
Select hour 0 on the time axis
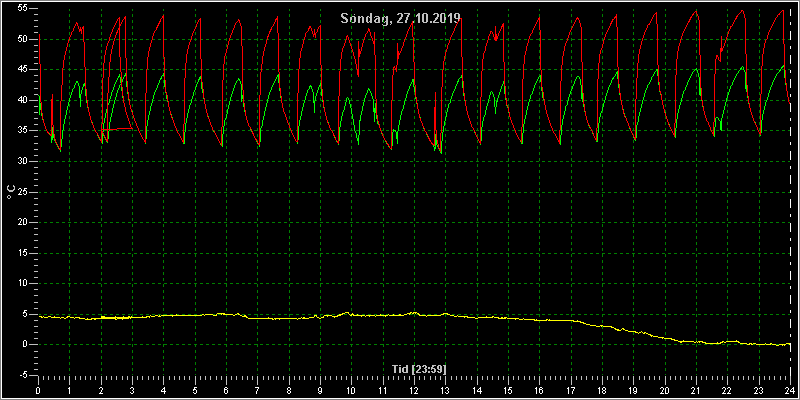coord(39,389)
